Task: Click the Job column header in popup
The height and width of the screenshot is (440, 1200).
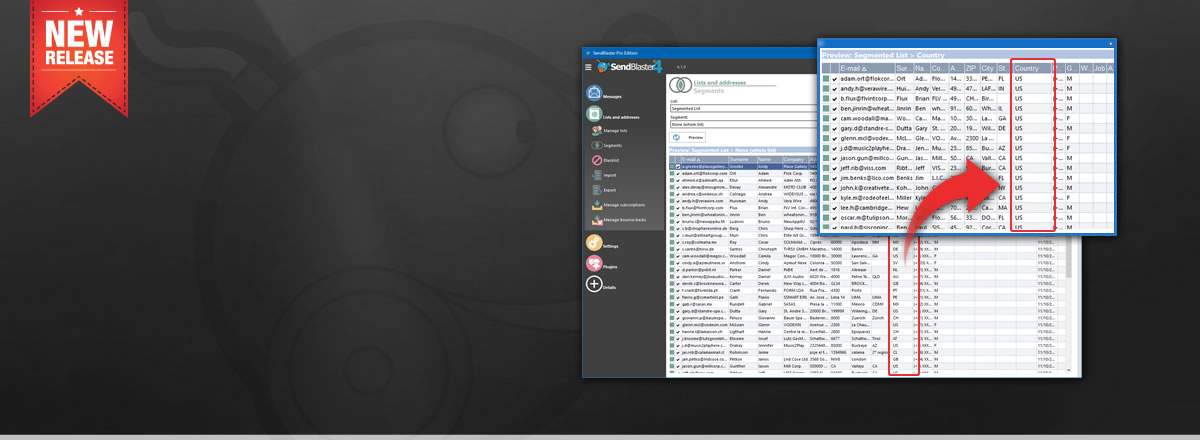Action: point(1100,68)
